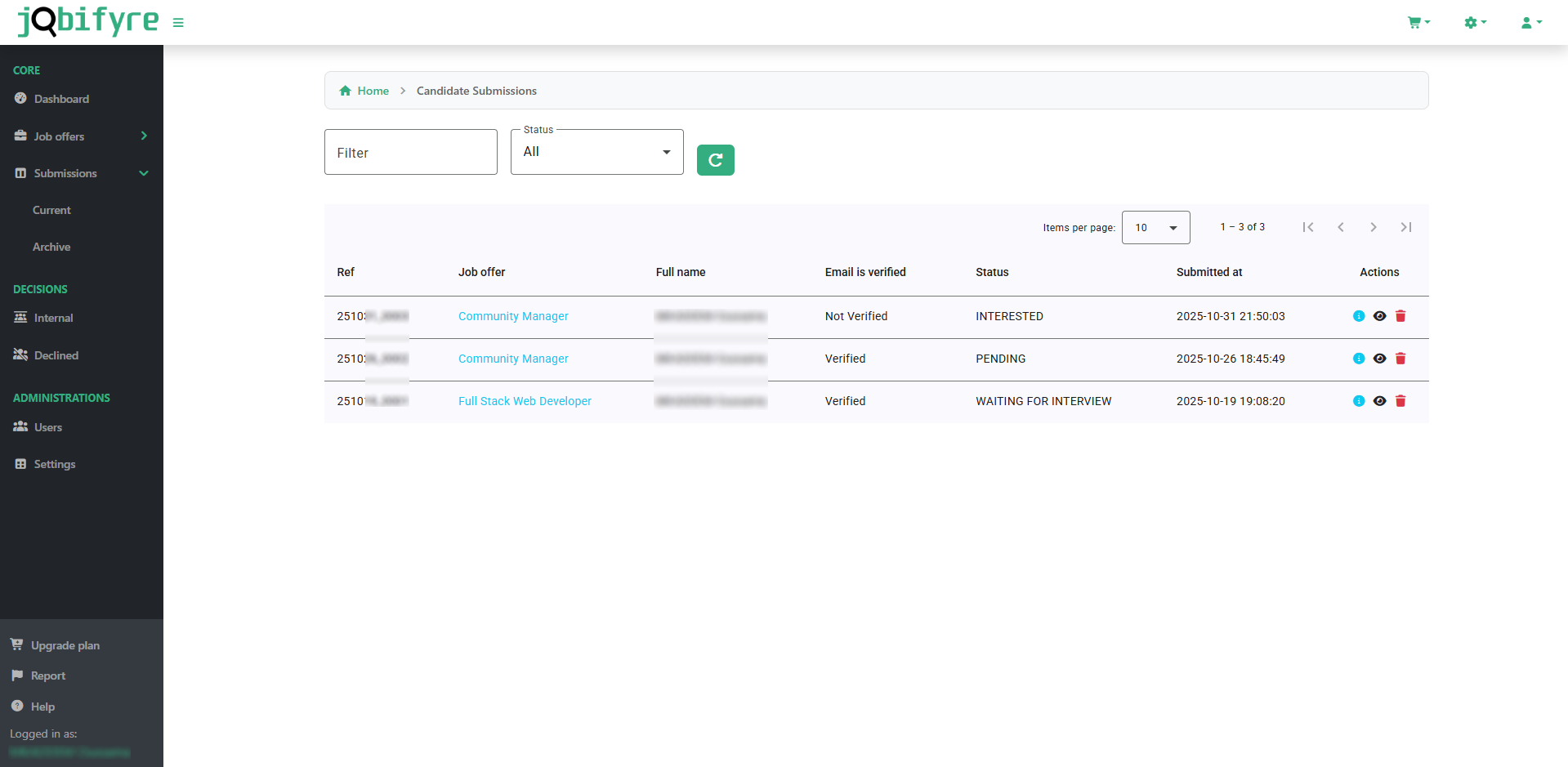This screenshot has width=1568, height=767.
Task: Click info icon for WAITING FOR INTERVIEW row
Action: coord(1359,401)
